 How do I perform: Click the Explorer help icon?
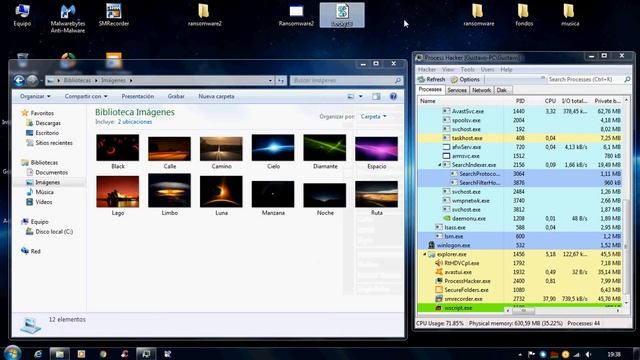393,96
